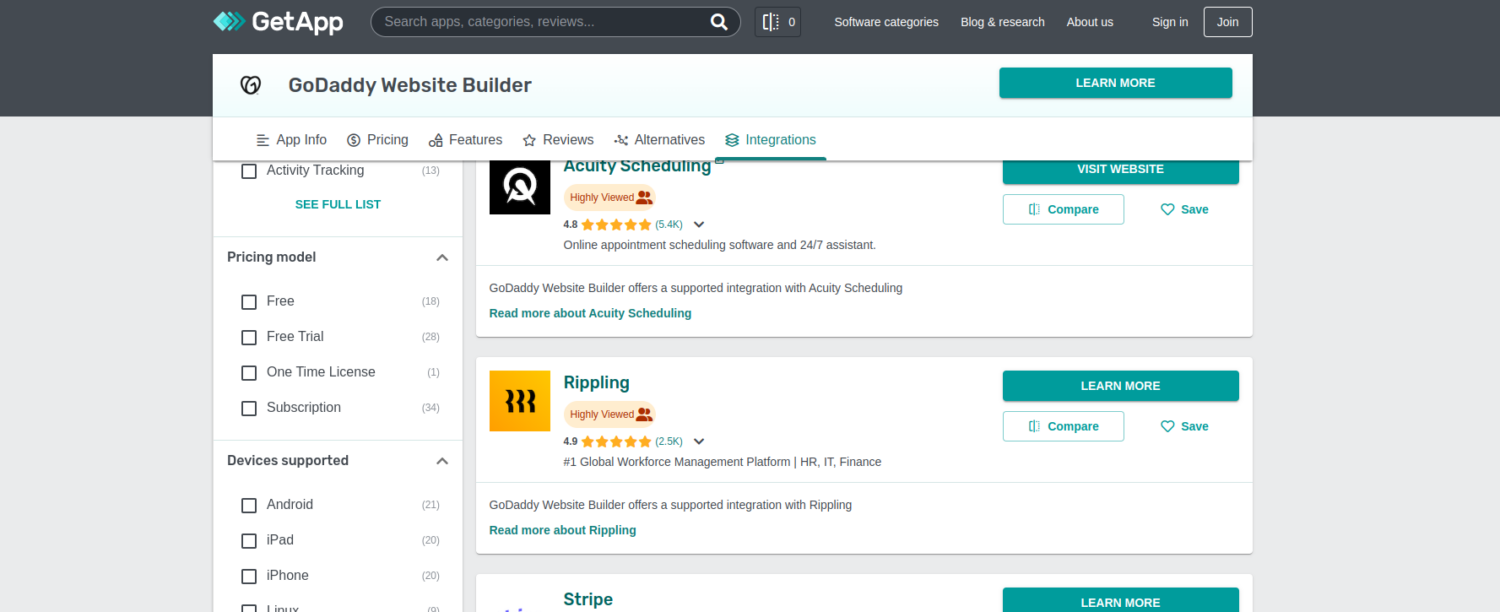Screen dimensions: 1500x612
Task: Open Read more about Acuity Scheduling
Action: click(x=590, y=314)
